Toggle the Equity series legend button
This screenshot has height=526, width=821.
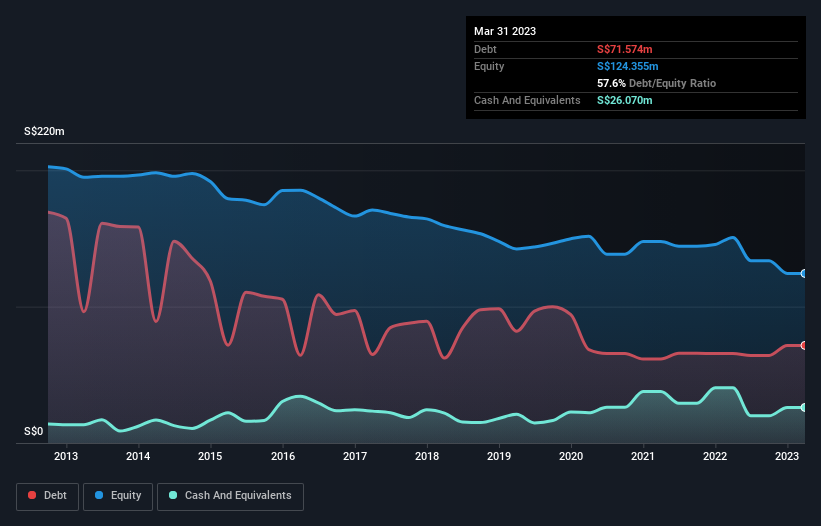pyautogui.click(x=118, y=496)
